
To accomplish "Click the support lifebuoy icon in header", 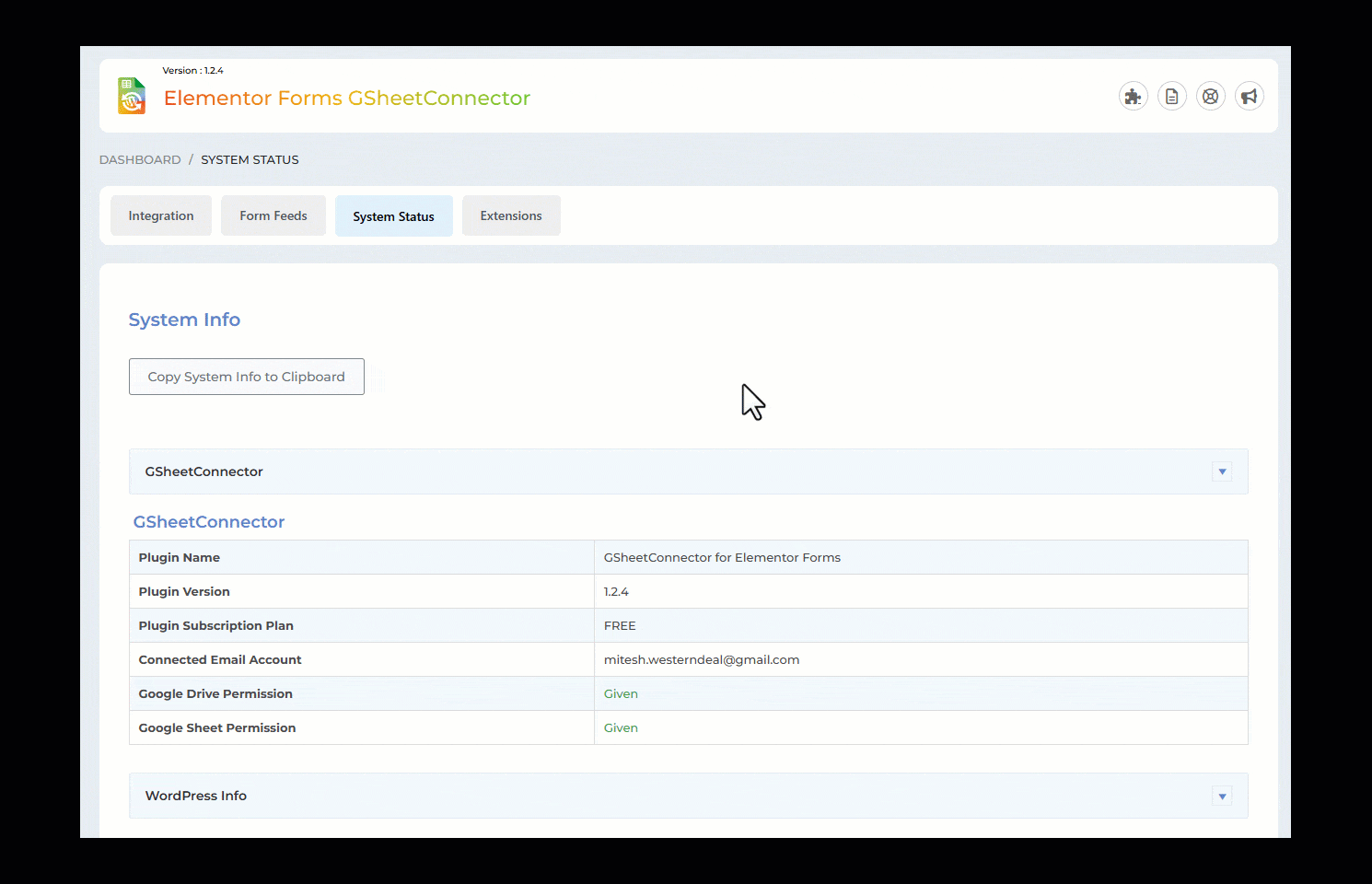I will [x=1211, y=96].
